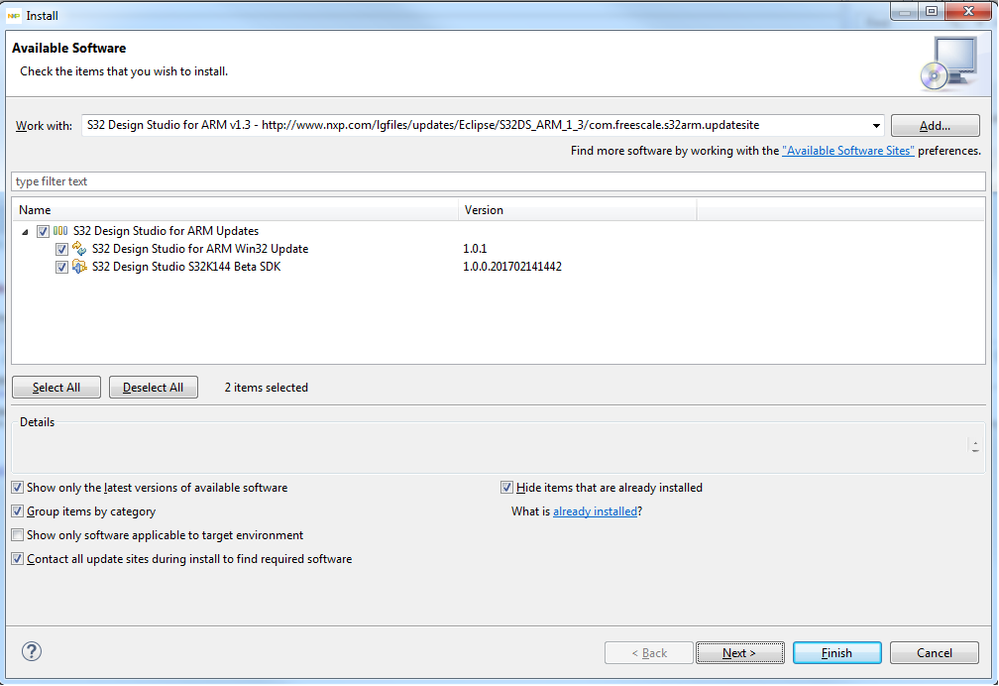
Task: Click version 1.0.0.201702141442 cell
Action: tap(512, 267)
